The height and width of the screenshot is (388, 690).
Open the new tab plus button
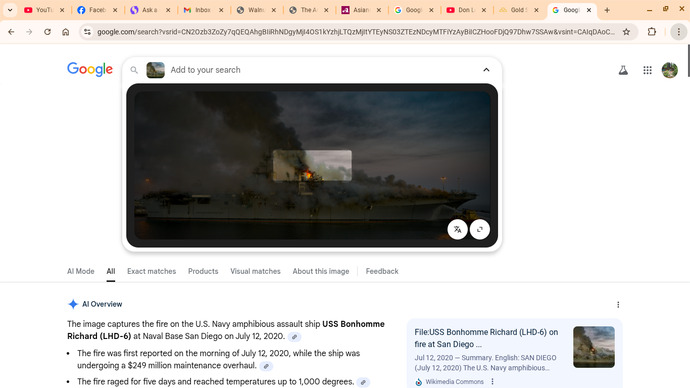(x=607, y=10)
